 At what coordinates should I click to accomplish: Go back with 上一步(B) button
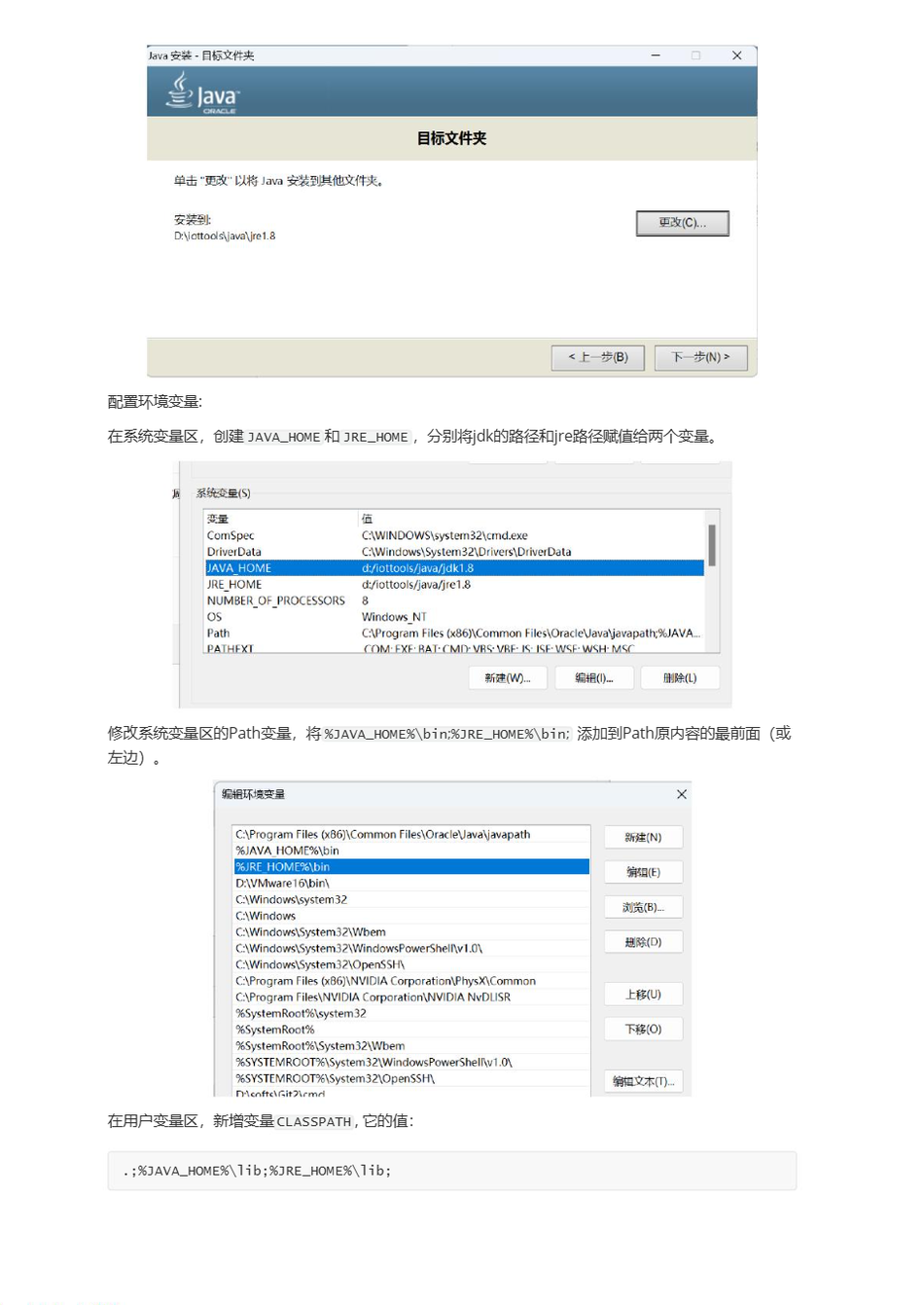pyautogui.click(x=597, y=357)
